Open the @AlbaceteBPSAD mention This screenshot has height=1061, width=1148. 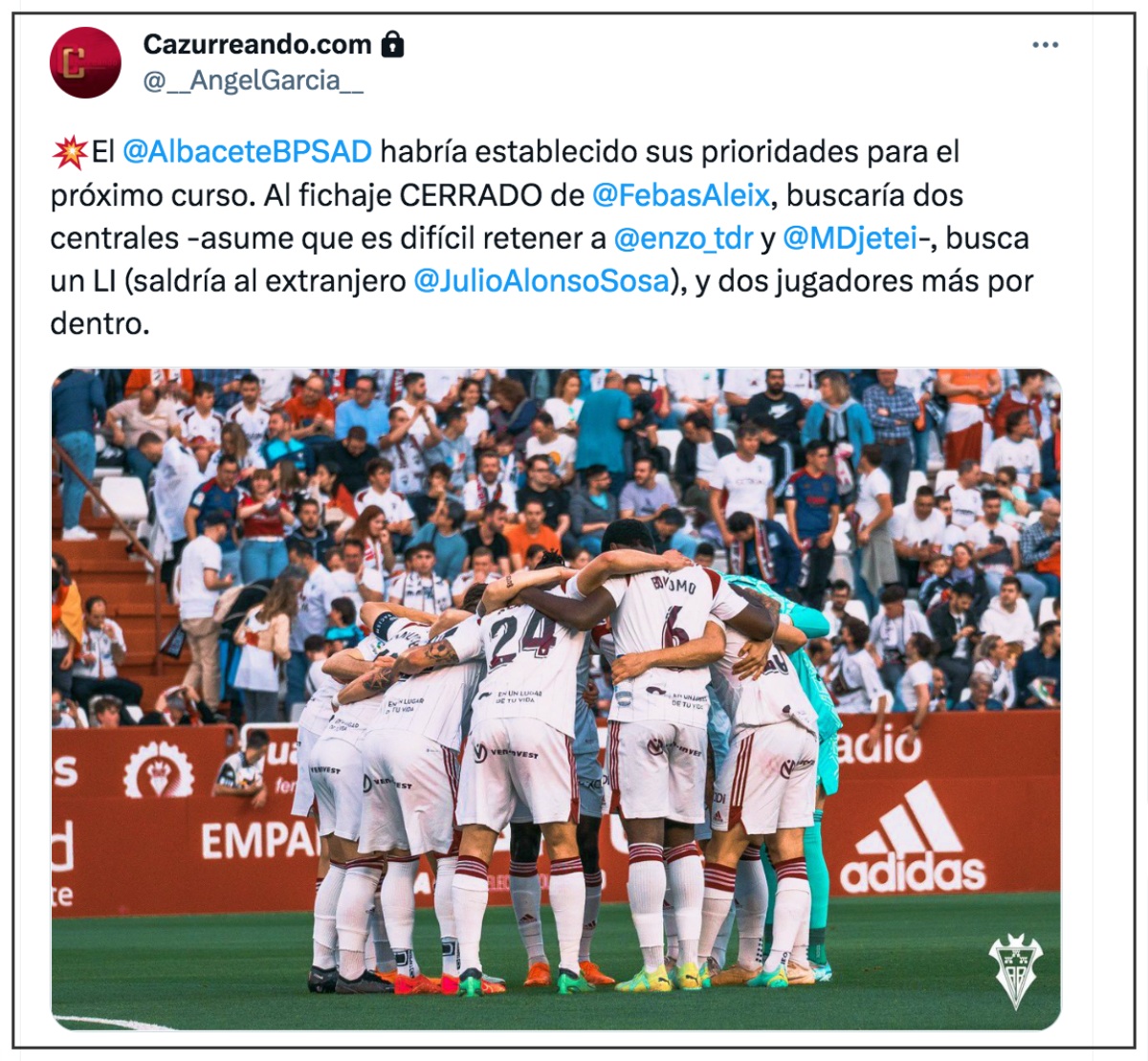pyautogui.click(x=247, y=152)
